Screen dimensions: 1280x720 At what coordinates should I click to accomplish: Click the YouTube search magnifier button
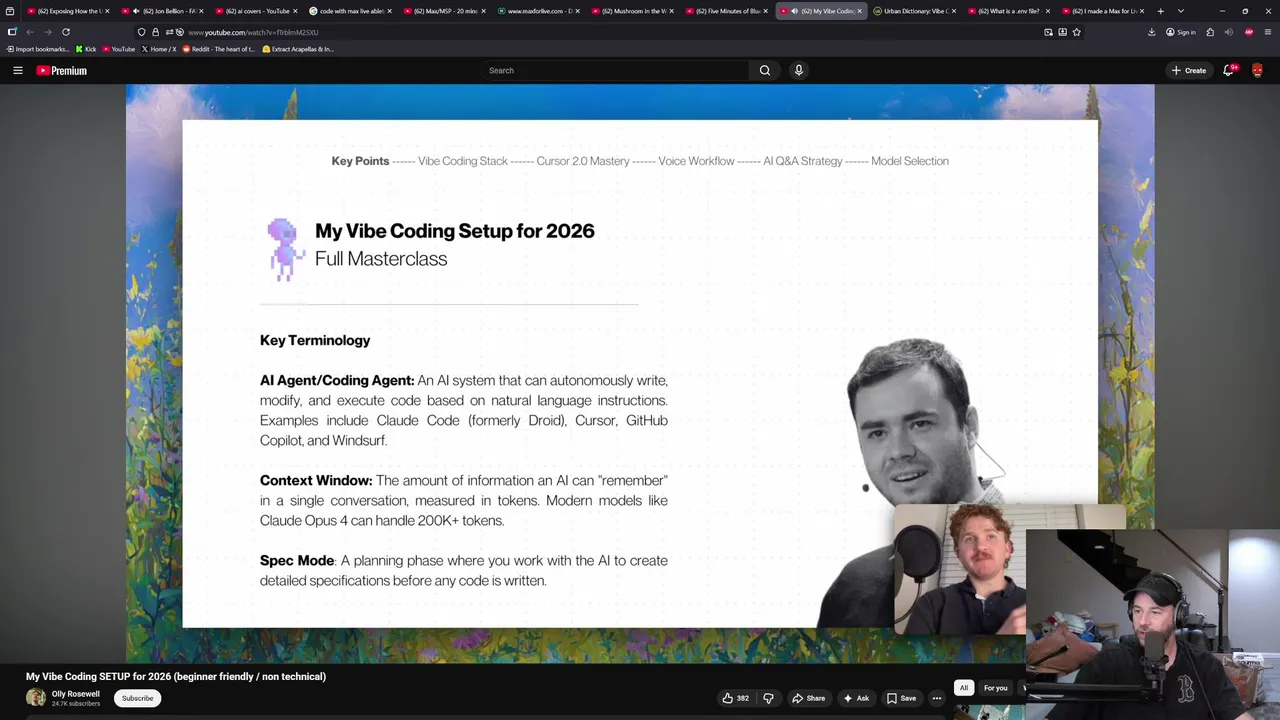[765, 70]
